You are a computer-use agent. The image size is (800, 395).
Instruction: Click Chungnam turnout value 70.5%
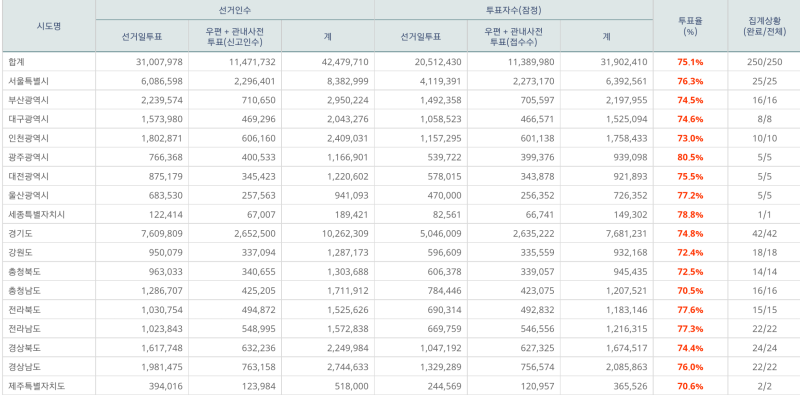690,291
